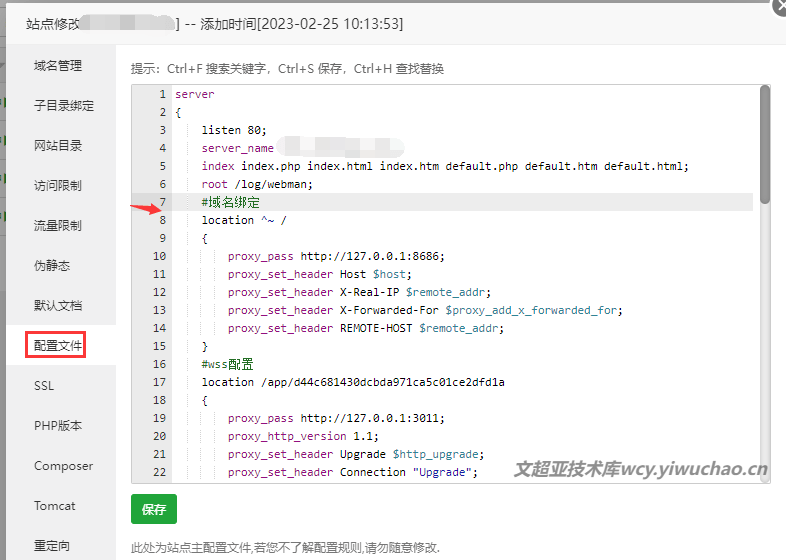Go to the 流量限制 tab
Viewport: 786px width, 560px height.
tap(58, 226)
